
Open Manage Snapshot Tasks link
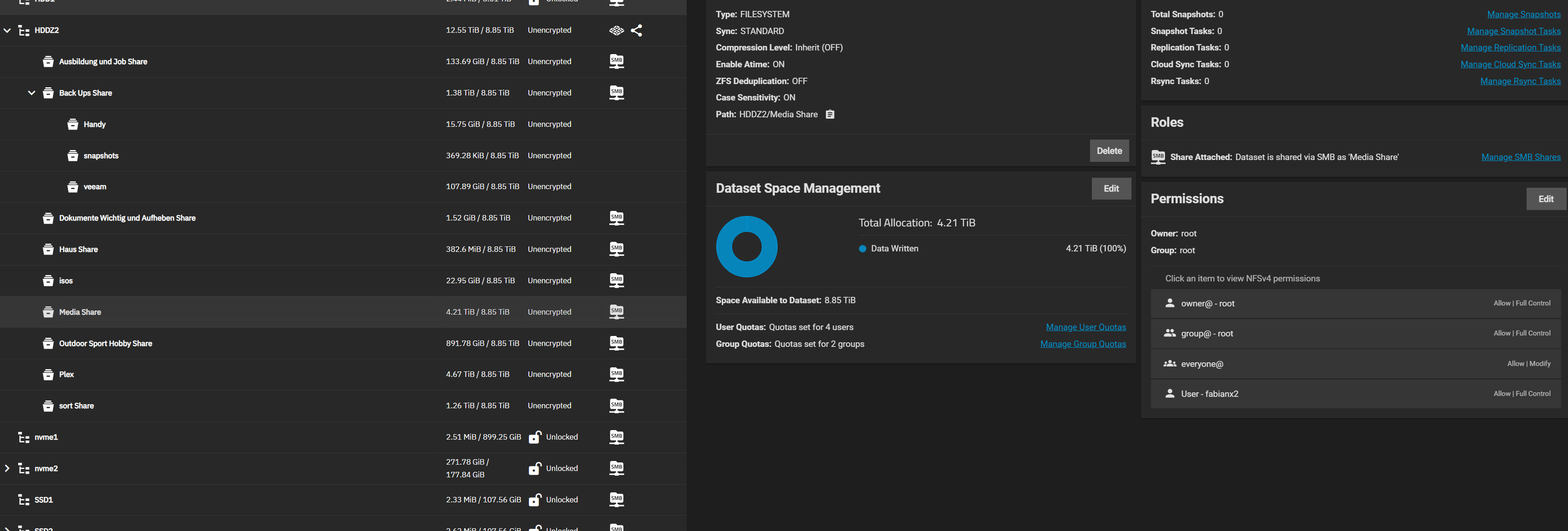point(1513,31)
